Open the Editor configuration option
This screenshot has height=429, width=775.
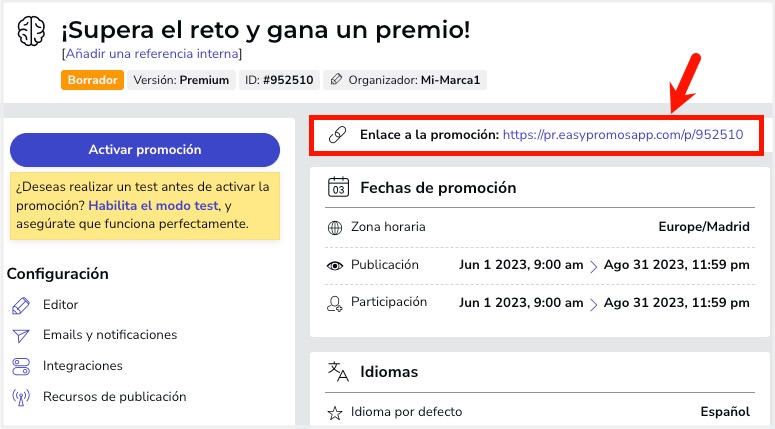pyautogui.click(x=60, y=304)
